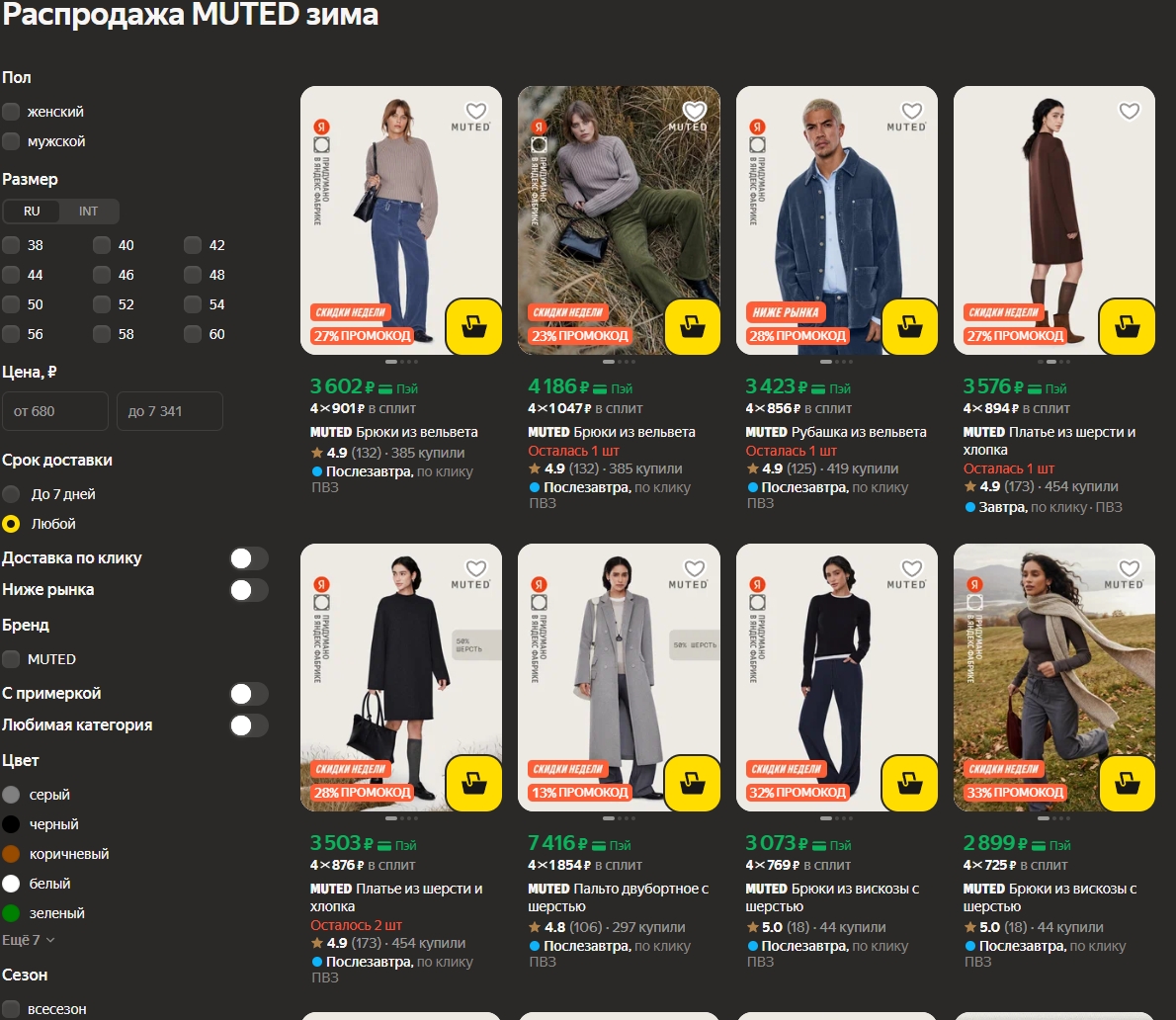Screen dimensions: 1176x1020
Task: Open MUTED Пальто двубортное с шерстью link
Action: coord(618,897)
